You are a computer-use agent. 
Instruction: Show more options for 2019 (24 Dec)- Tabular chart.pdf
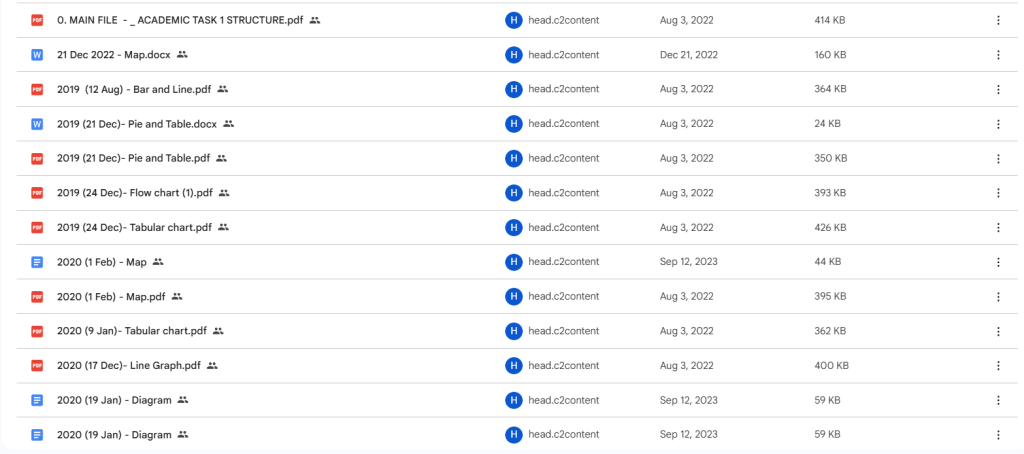[x=997, y=227]
